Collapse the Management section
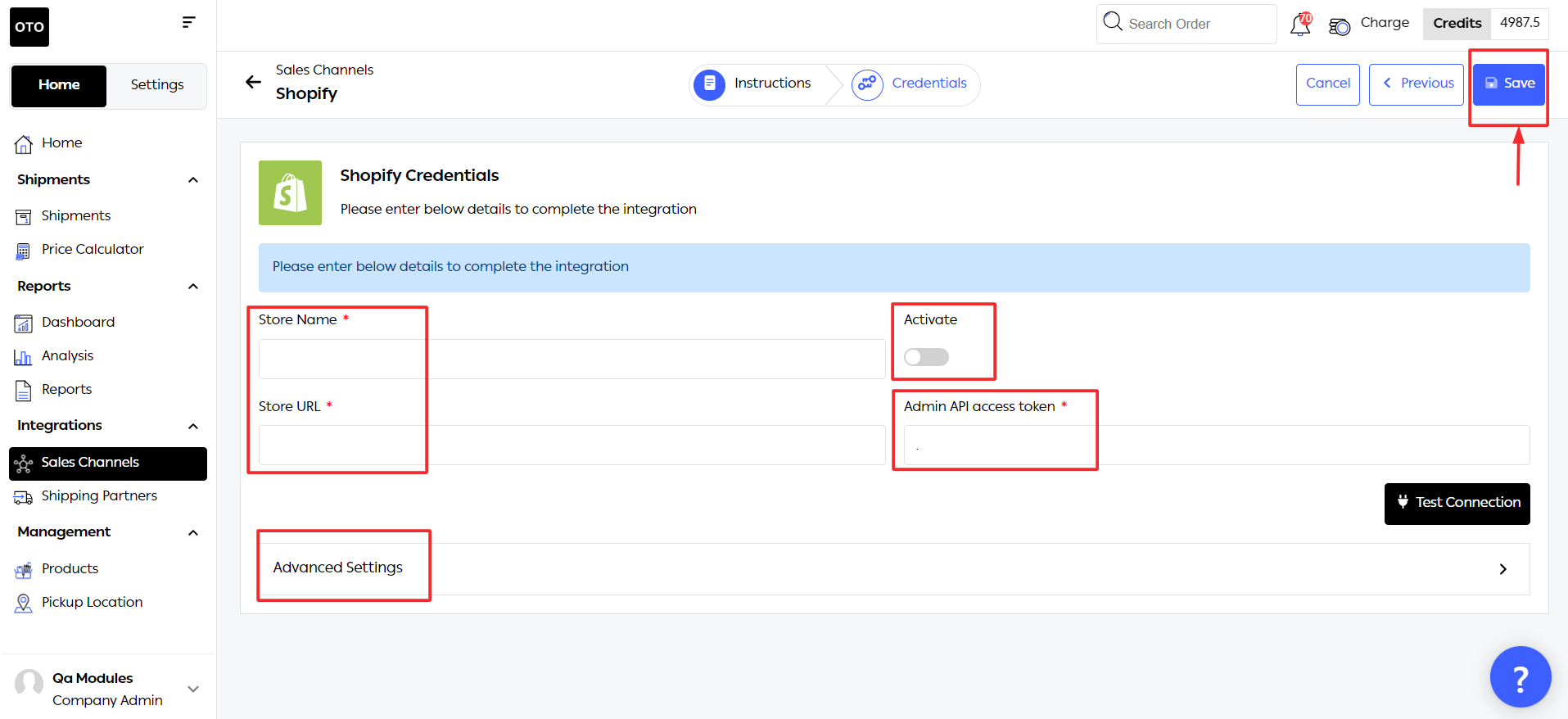This screenshot has width=1568, height=719. pyautogui.click(x=193, y=533)
